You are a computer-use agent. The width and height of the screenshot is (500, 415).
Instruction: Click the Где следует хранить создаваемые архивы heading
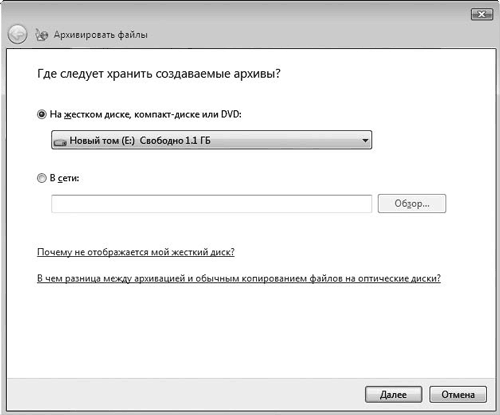pos(159,73)
